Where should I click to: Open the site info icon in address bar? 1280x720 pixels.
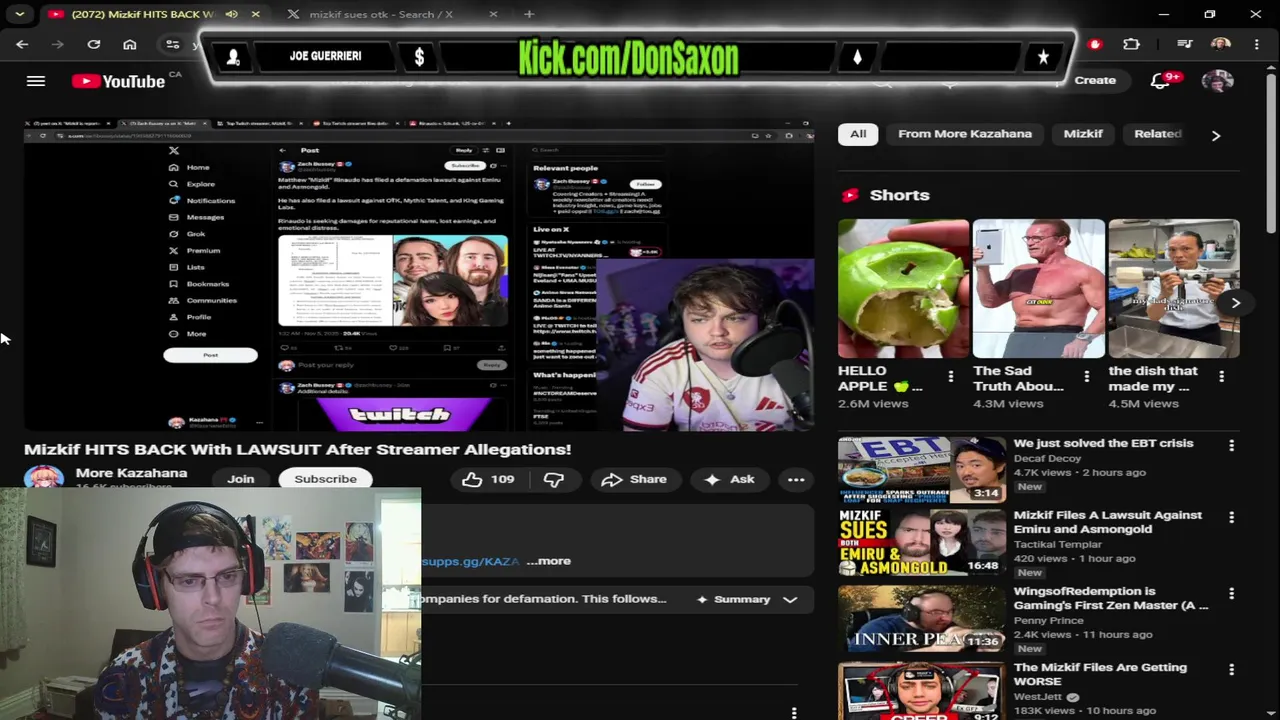point(172,44)
